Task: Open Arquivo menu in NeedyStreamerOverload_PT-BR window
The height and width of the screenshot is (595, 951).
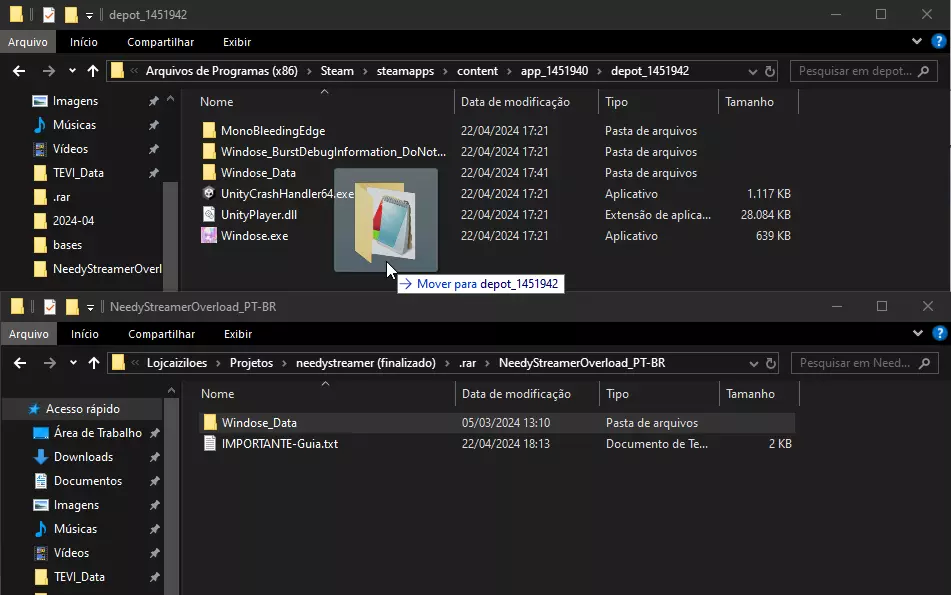Action: (x=29, y=334)
